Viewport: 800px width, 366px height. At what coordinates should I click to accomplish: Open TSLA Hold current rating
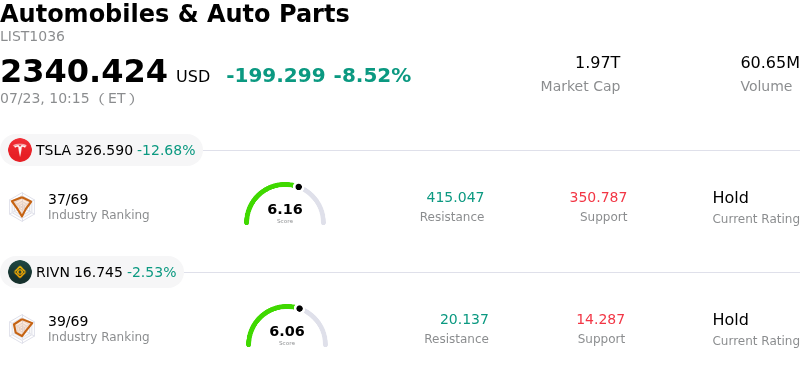click(730, 197)
